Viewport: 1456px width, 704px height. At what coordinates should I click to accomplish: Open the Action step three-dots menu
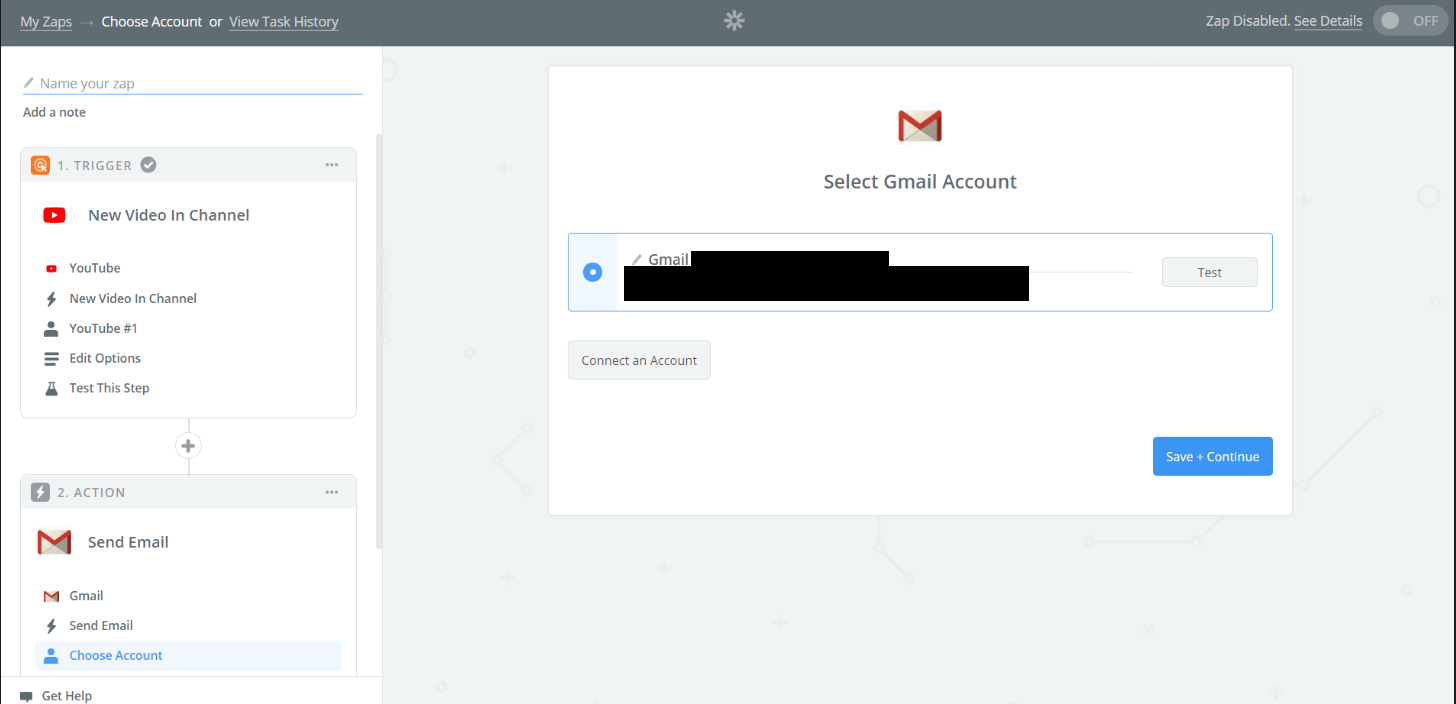click(332, 492)
